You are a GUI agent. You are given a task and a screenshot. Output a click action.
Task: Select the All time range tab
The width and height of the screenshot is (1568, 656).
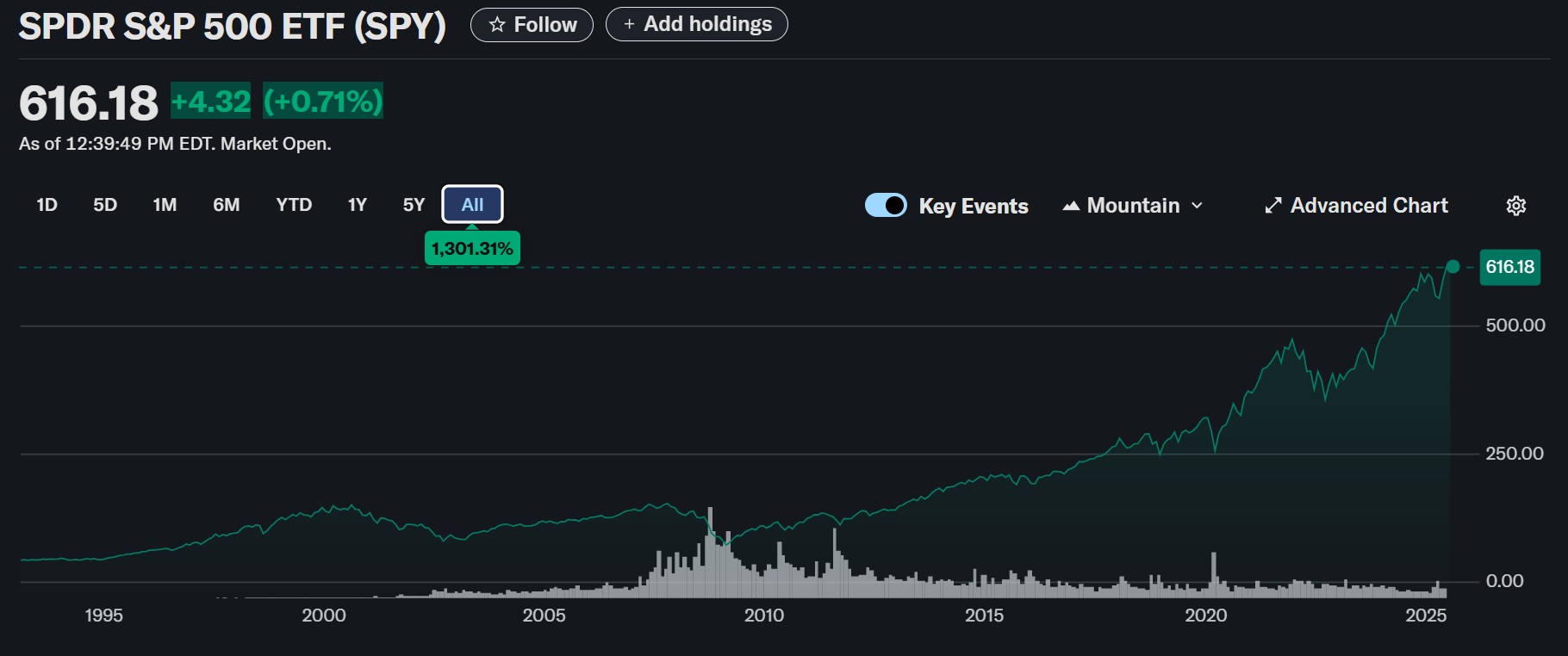pos(472,205)
